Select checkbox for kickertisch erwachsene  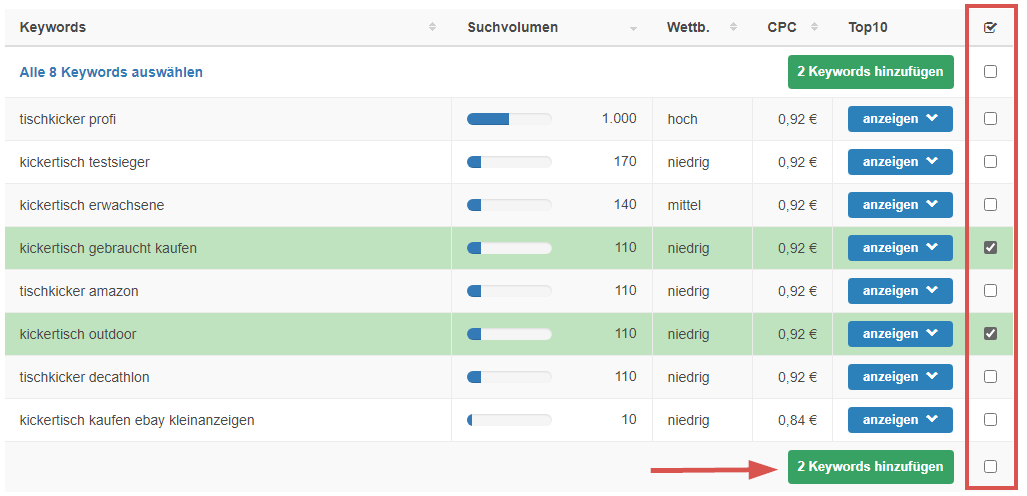pos(990,204)
